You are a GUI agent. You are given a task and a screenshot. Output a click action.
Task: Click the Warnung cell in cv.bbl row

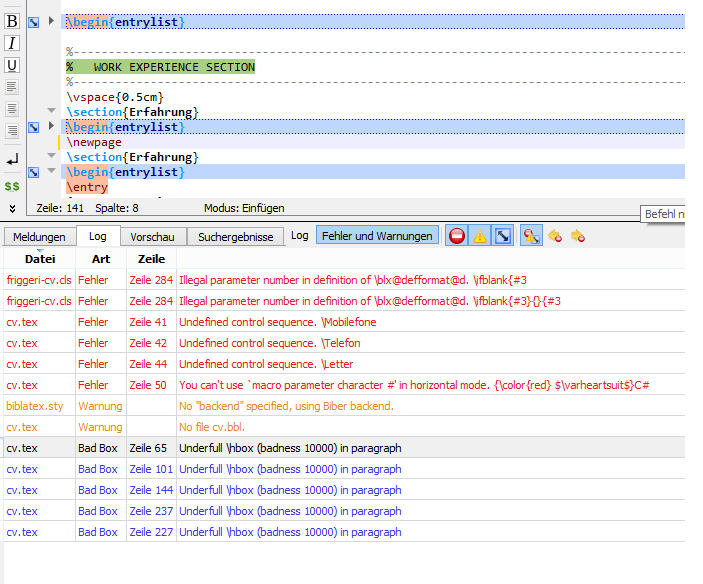click(x=100, y=427)
